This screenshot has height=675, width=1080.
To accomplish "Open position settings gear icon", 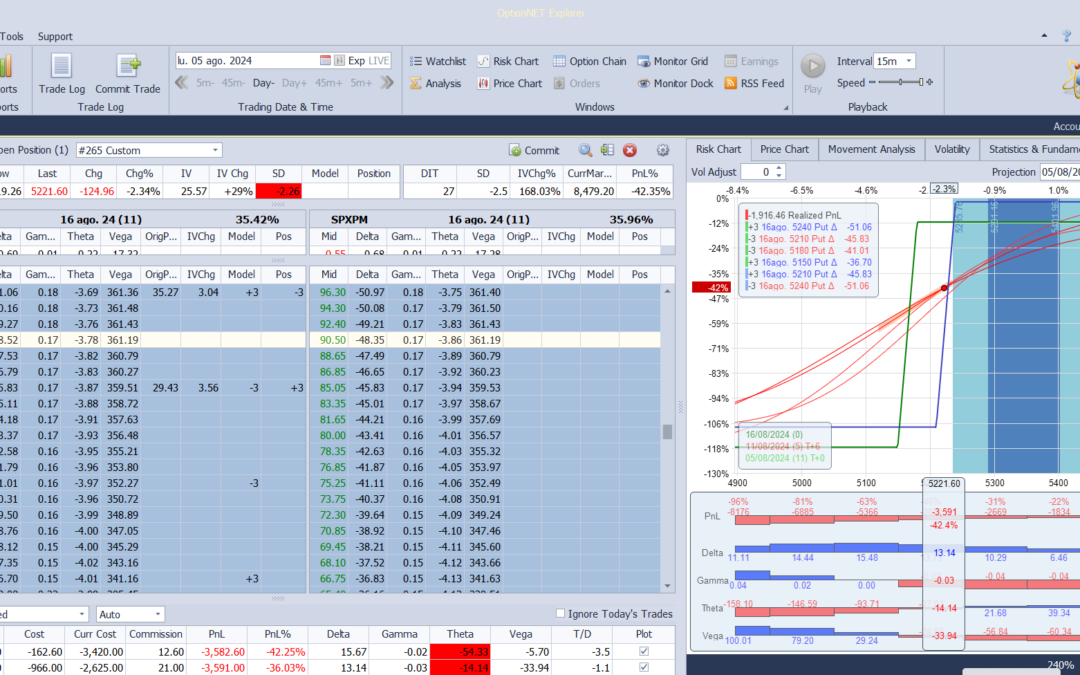I will click(663, 150).
